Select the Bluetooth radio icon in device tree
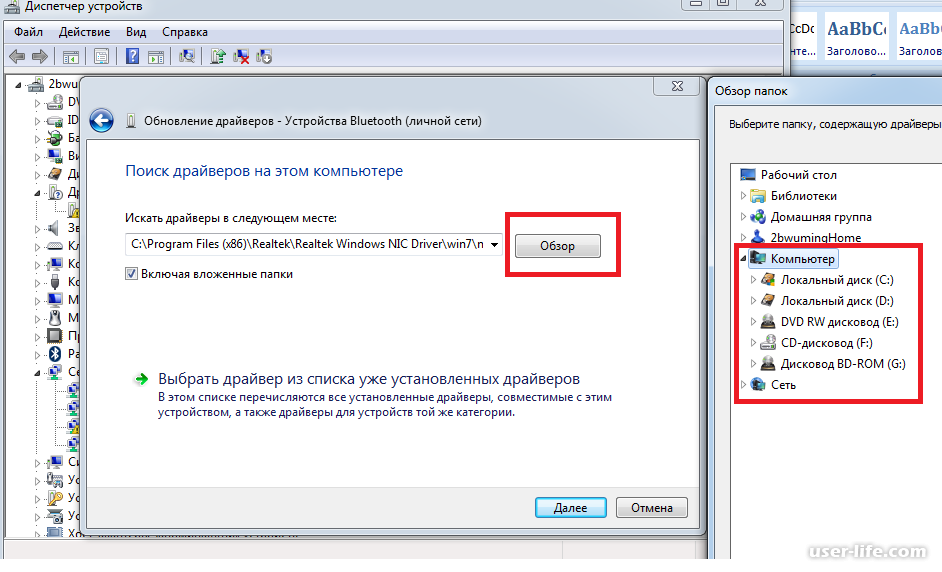 [55, 353]
